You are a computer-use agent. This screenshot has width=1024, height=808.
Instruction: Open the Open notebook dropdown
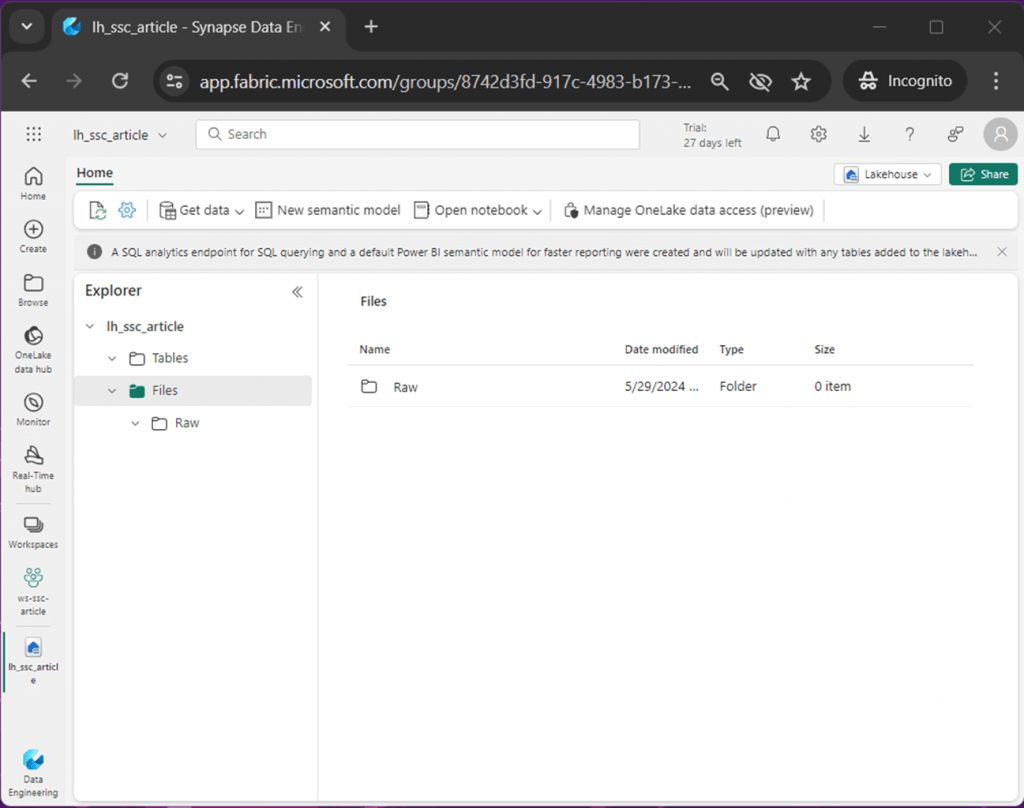[478, 210]
